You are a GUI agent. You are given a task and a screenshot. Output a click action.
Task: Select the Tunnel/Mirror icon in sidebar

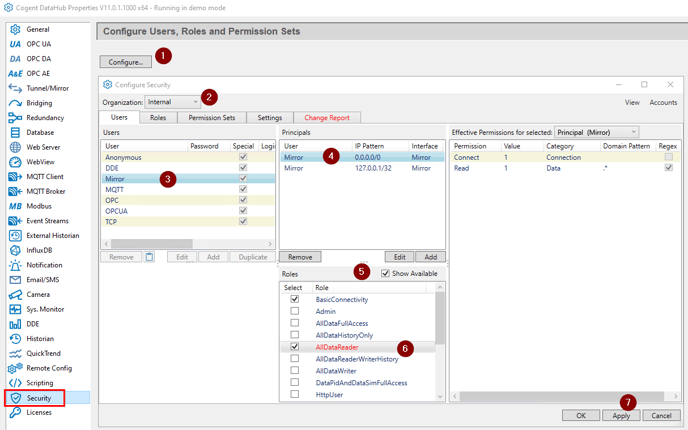pyautogui.click(x=15, y=88)
